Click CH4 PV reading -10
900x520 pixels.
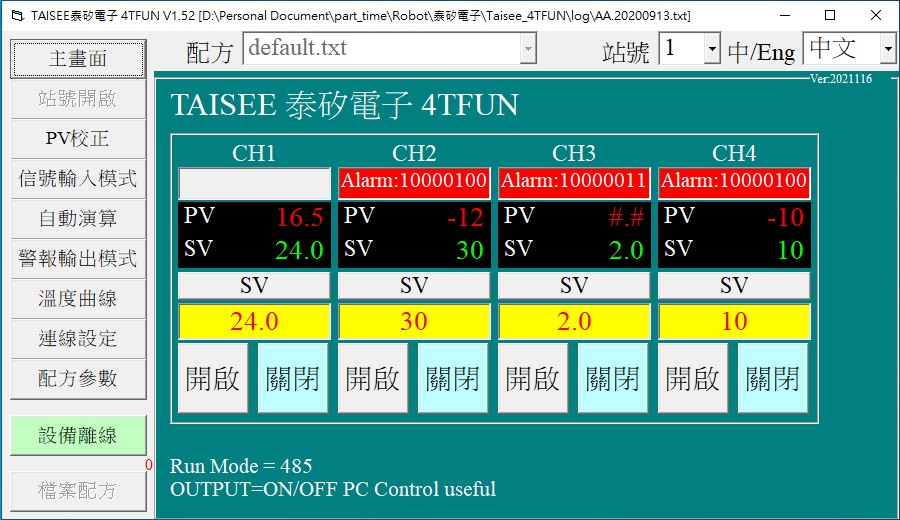point(786,217)
